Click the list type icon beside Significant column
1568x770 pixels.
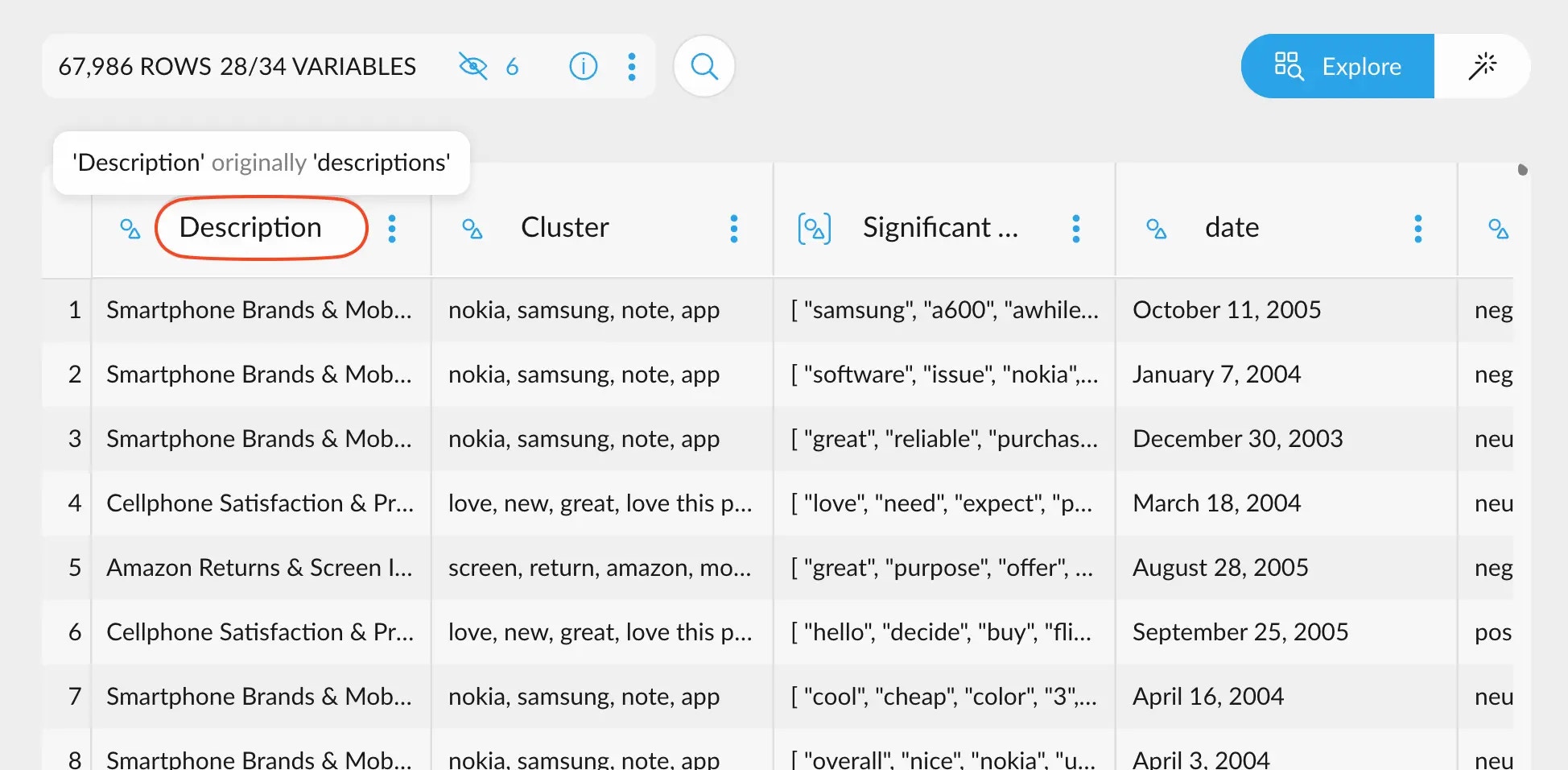click(814, 228)
